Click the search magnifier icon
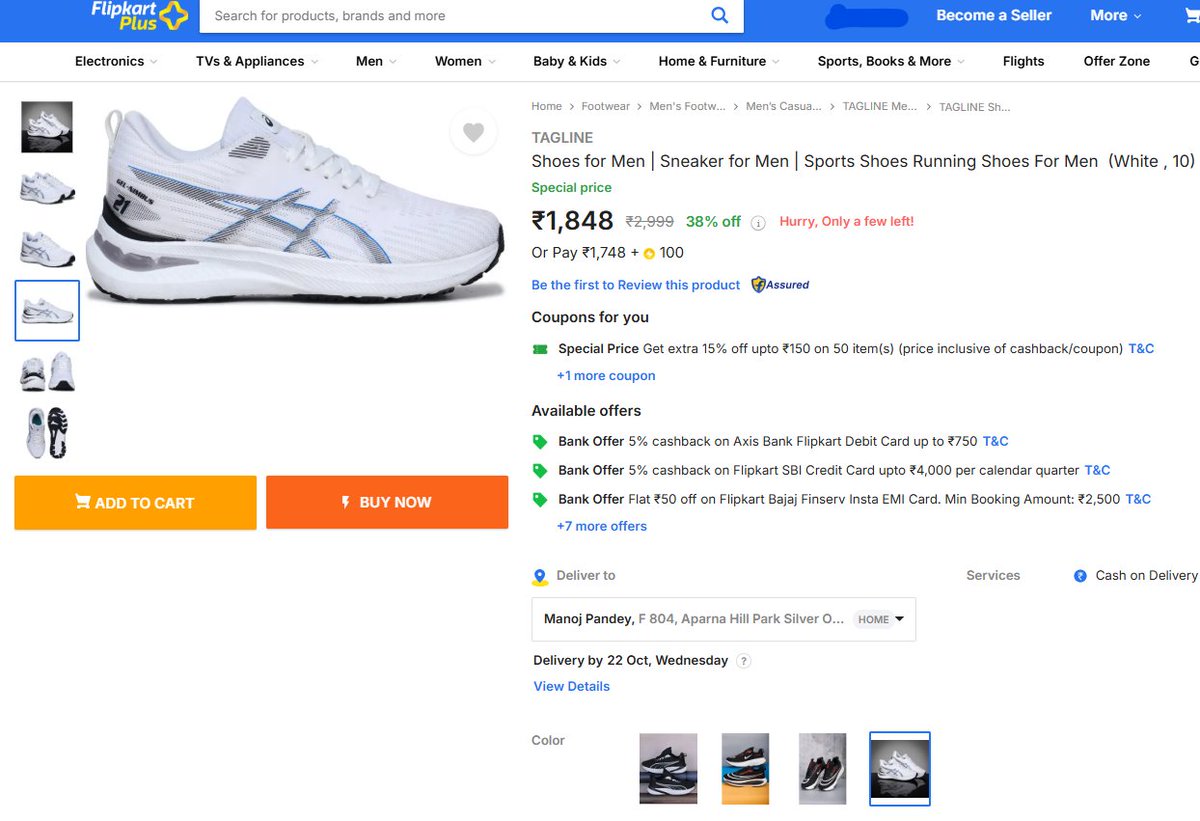Image resolution: width=1200 pixels, height=821 pixels. 719,15
